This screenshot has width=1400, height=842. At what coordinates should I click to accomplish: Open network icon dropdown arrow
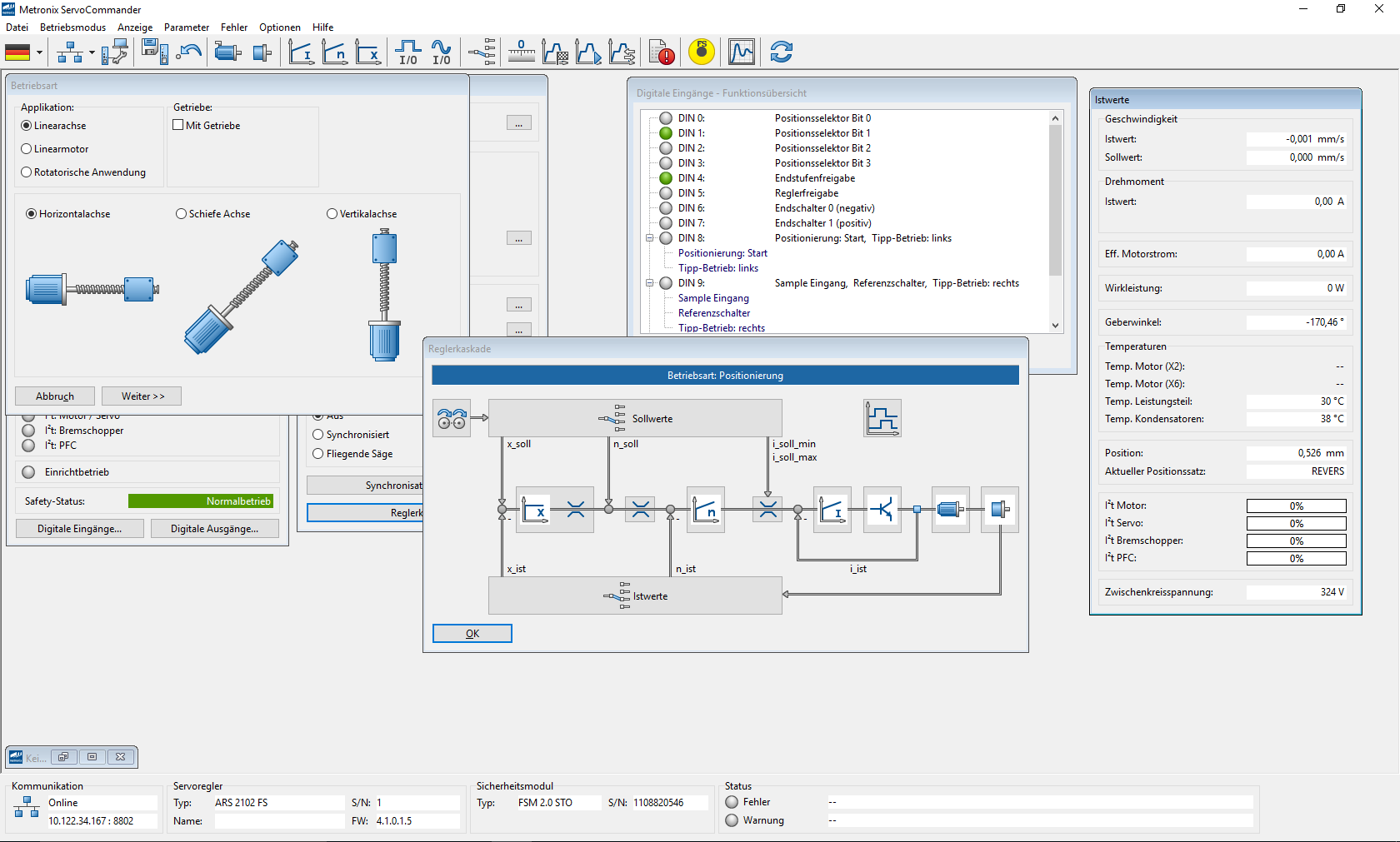pos(92,52)
